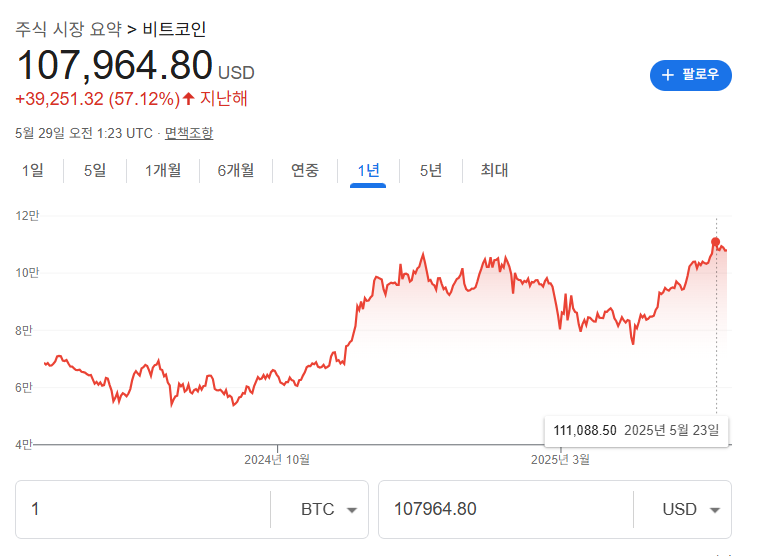Select the 6개월 chart range

pos(236,171)
